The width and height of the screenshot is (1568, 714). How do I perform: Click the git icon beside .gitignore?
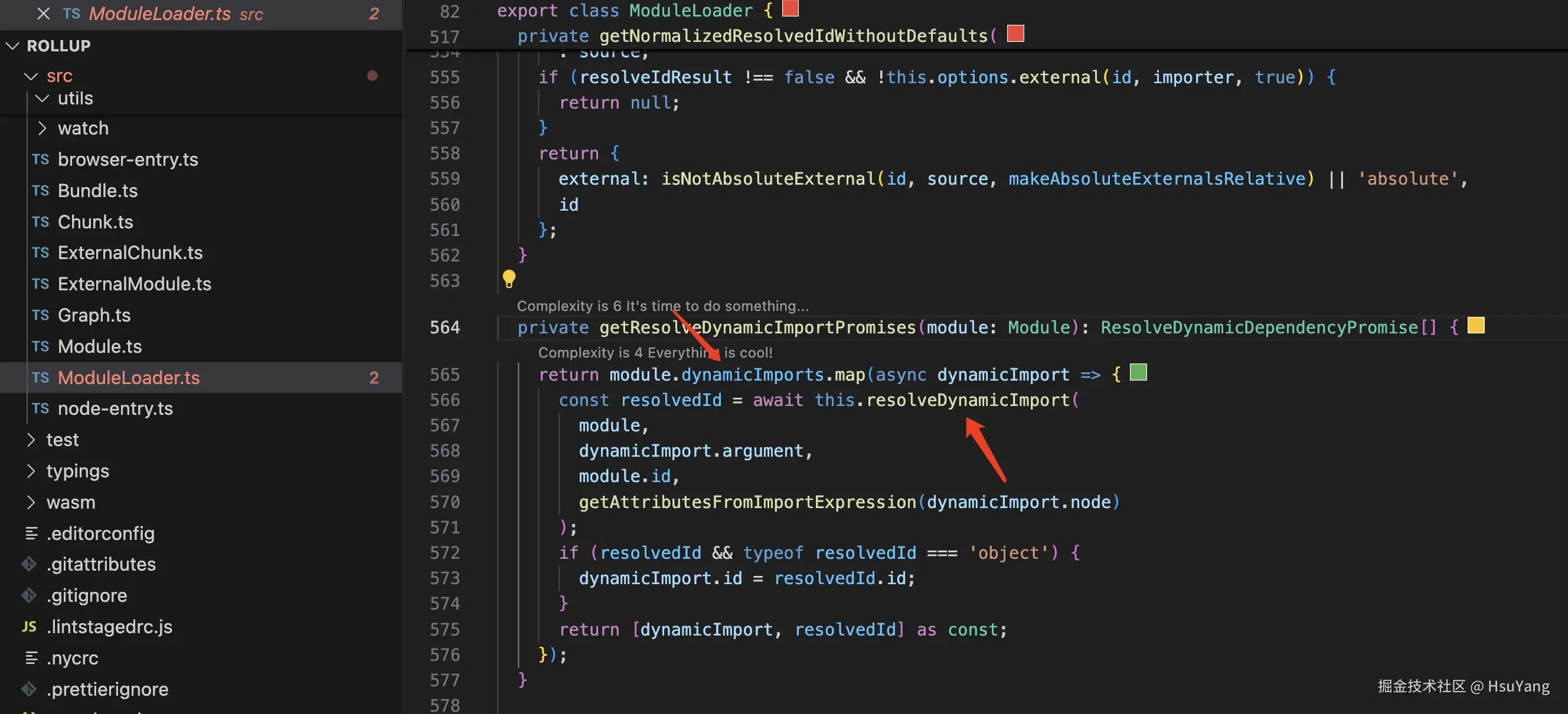[x=29, y=595]
